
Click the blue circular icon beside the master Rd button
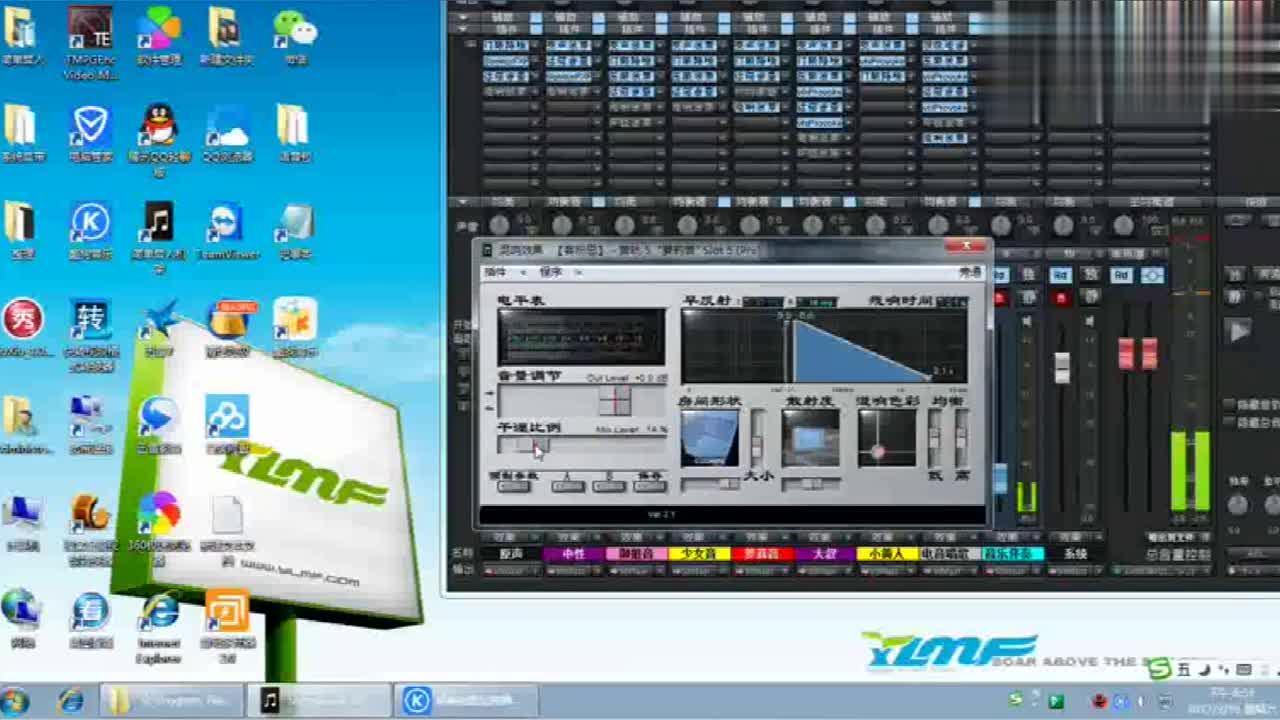point(1152,275)
